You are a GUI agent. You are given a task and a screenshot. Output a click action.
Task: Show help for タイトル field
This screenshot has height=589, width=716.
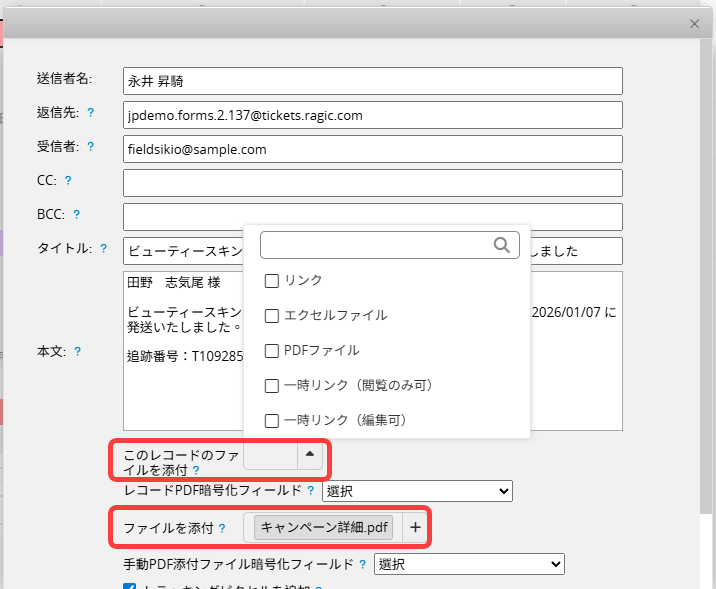pos(103,248)
